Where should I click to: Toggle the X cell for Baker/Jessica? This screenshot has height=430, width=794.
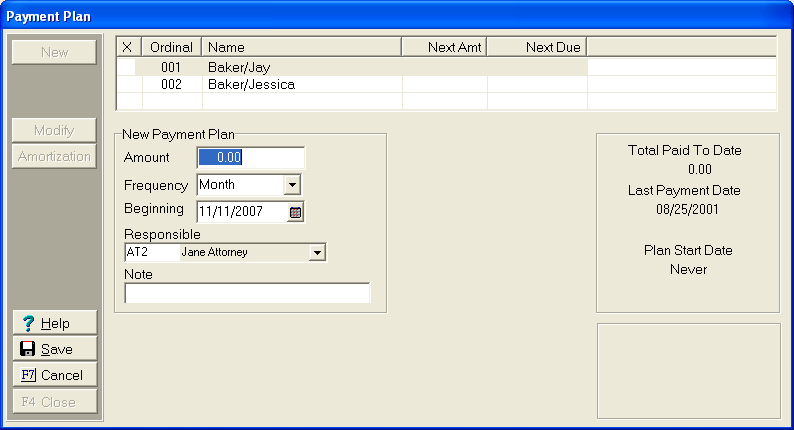[129, 85]
